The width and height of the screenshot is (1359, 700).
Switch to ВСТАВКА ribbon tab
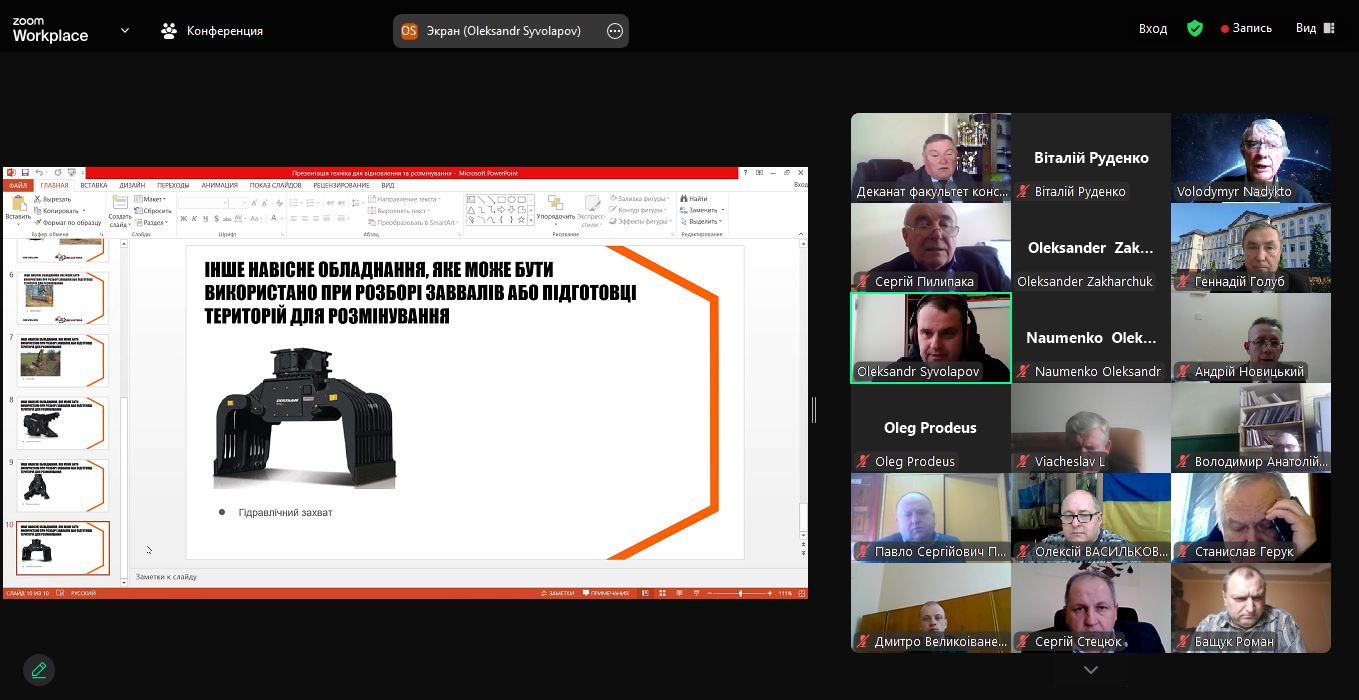coord(94,185)
